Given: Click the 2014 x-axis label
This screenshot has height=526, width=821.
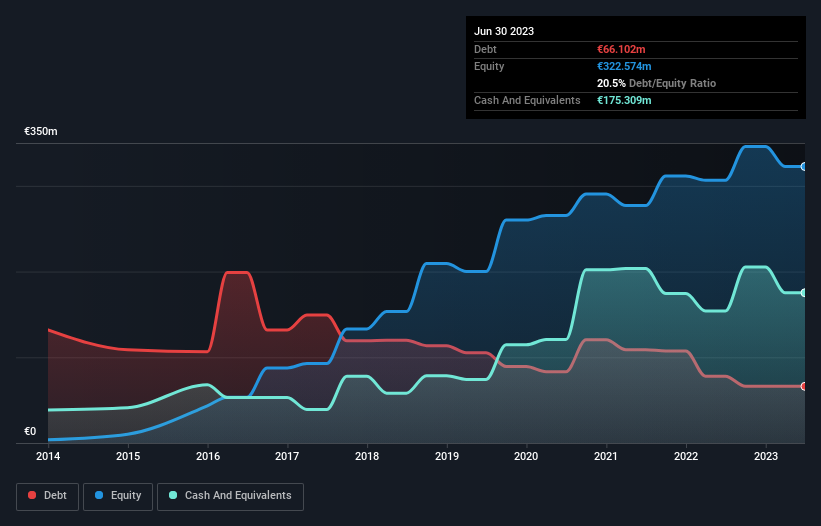Looking at the screenshot, I should click(x=48, y=456).
